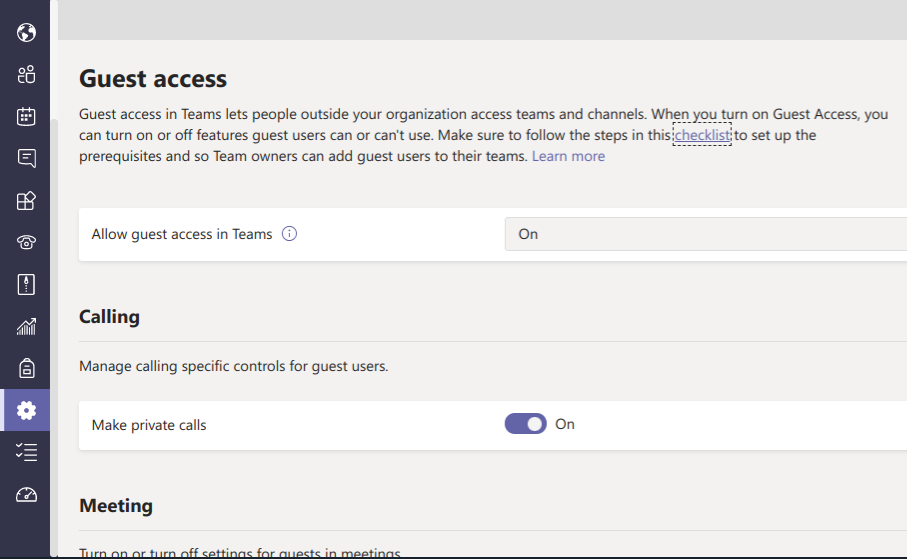Open Meetings calendar icon in sidebar
This screenshot has height=559, width=907.
[x=27, y=116]
